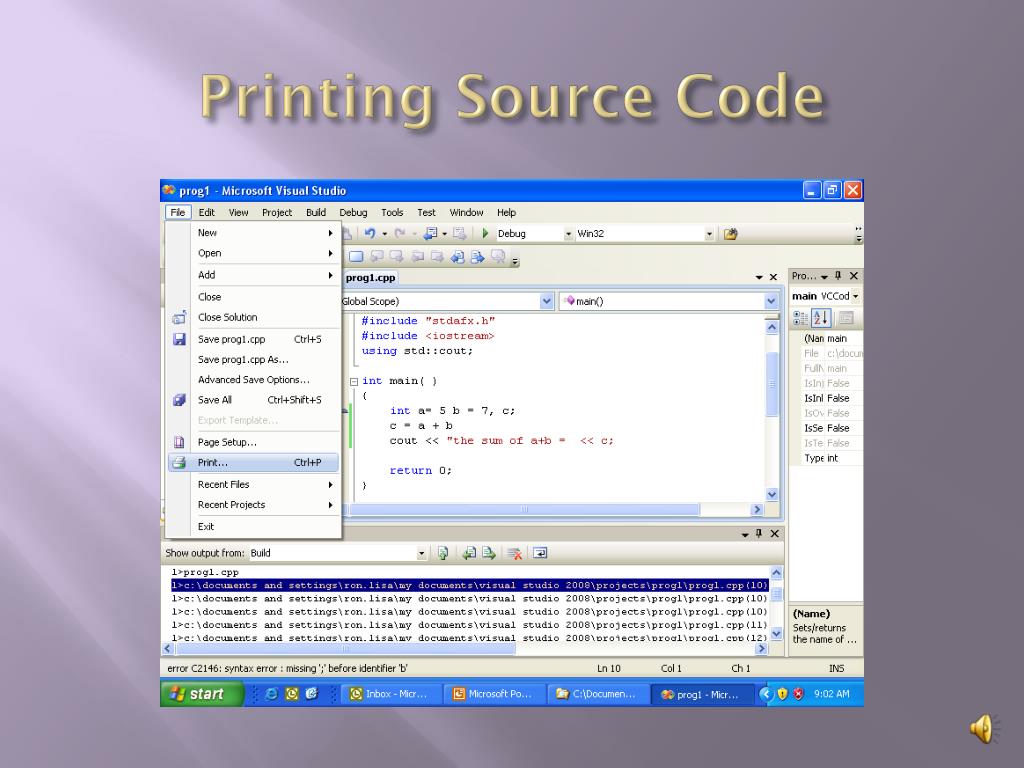The image size is (1024, 768).
Task: Click the code editor vertical scrollbar thumb
Action: coord(771,384)
